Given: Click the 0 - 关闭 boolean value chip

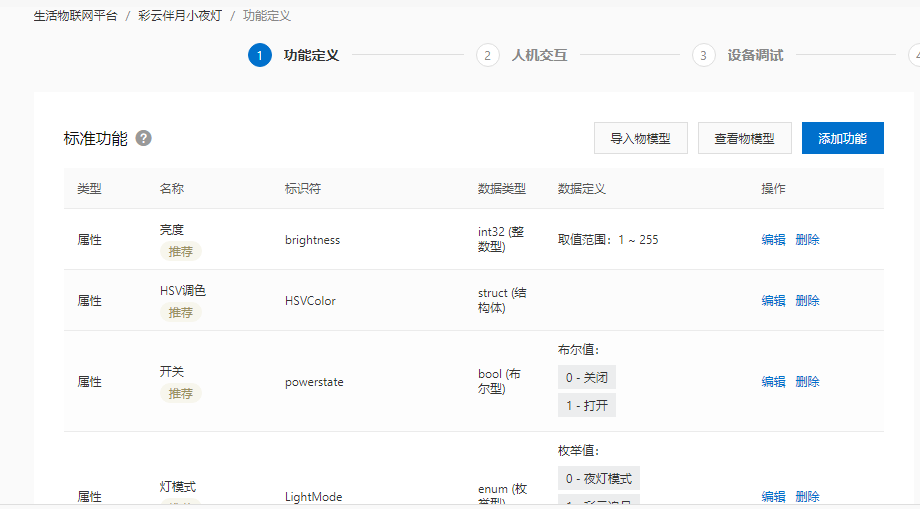Looking at the screenshot, I should [587, 378].
